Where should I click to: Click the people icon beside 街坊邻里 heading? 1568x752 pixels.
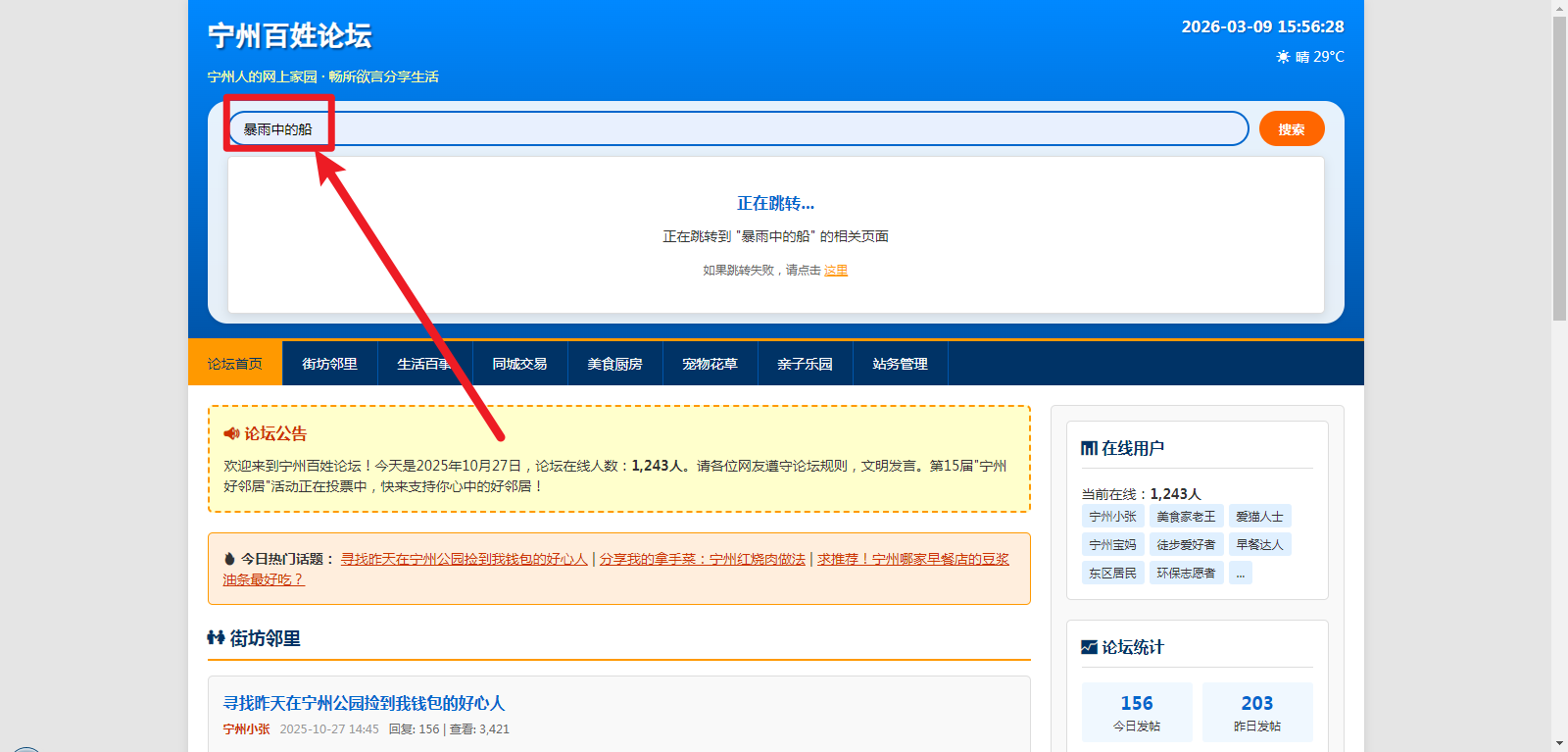click(x=216, y=638)
